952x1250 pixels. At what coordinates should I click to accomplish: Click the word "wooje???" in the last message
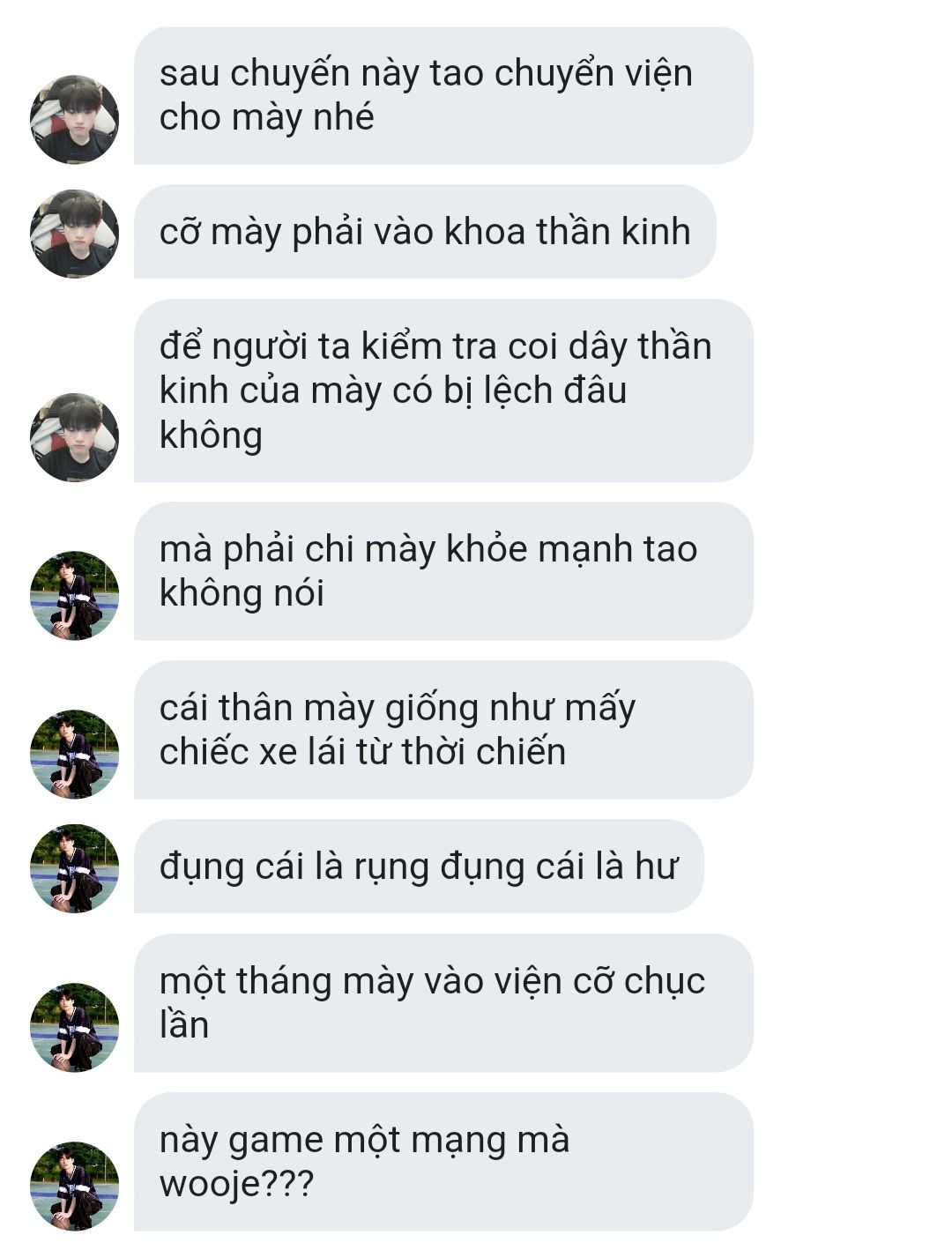236,1184
